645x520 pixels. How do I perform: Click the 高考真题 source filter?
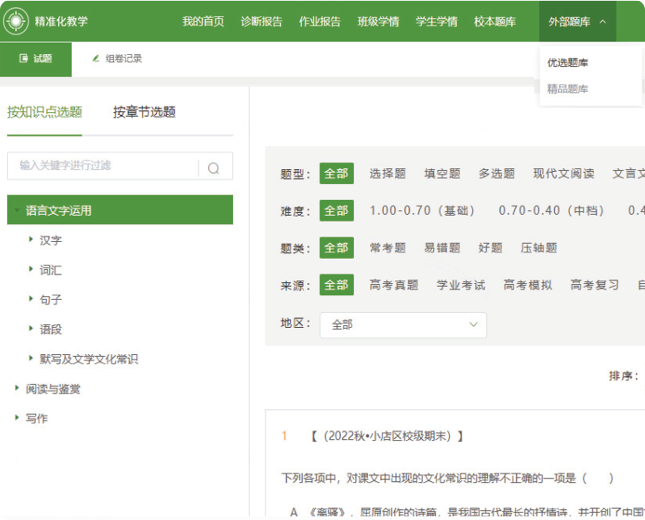[393, 285]
